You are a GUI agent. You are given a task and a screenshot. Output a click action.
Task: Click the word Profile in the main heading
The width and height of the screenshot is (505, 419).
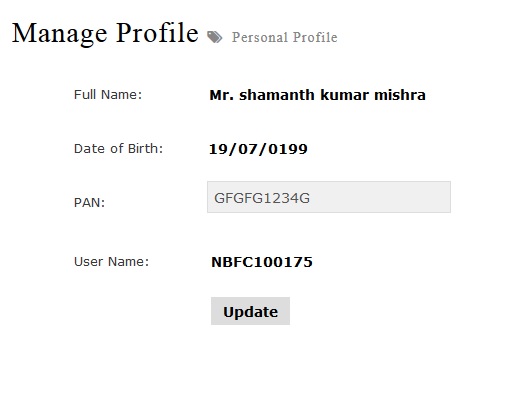pos(157,33)
